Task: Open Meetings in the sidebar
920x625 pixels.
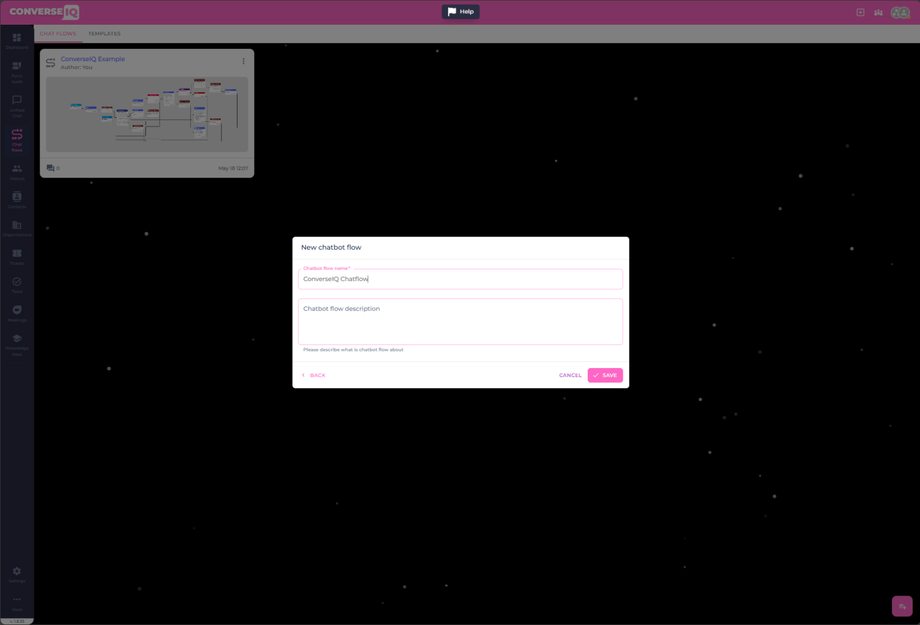Action: (16, 314)
